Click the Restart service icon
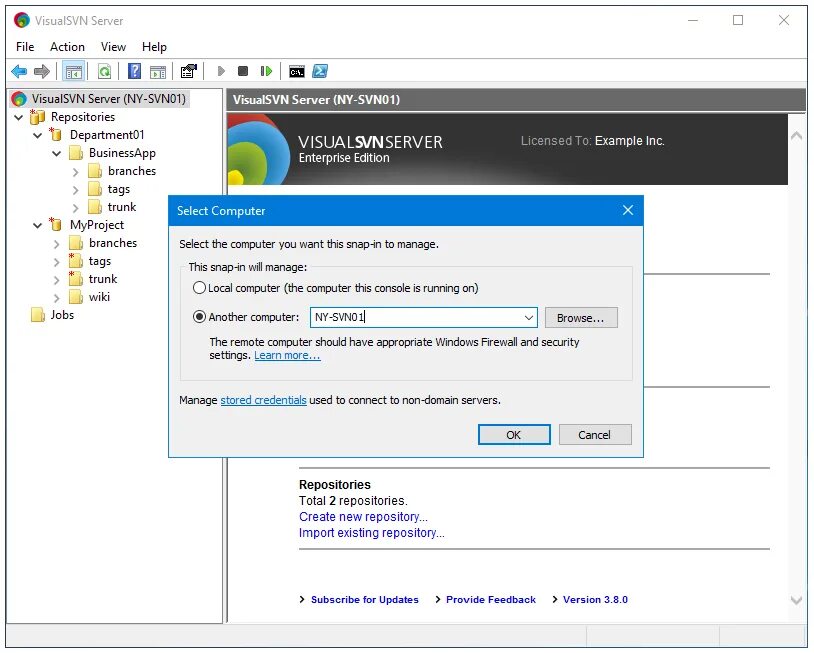The width and height of the screenshot is (814, 653). [266, 71]
